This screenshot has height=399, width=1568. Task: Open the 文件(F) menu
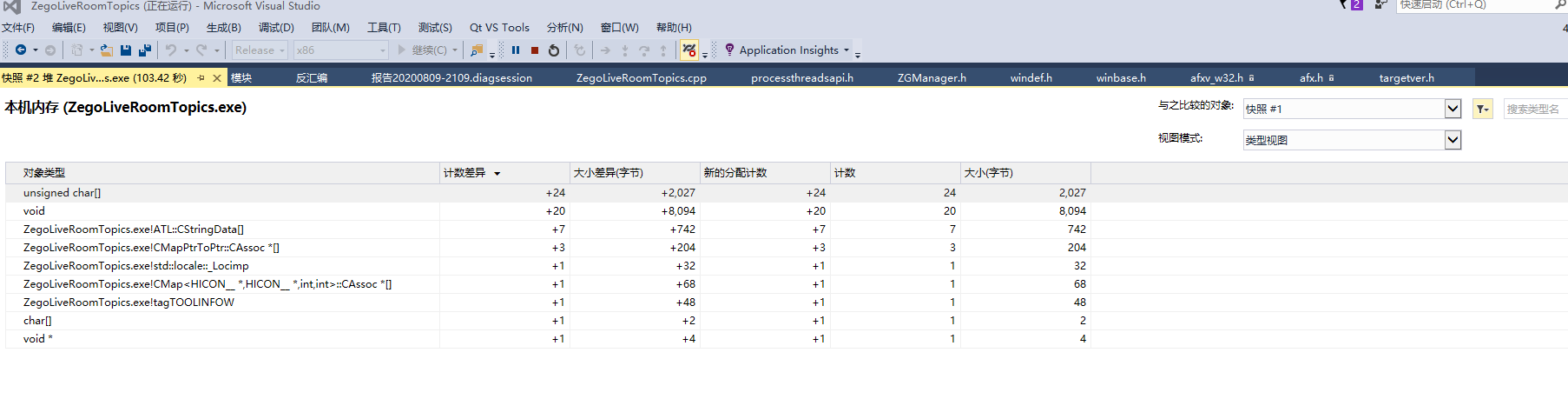[18, 28]
